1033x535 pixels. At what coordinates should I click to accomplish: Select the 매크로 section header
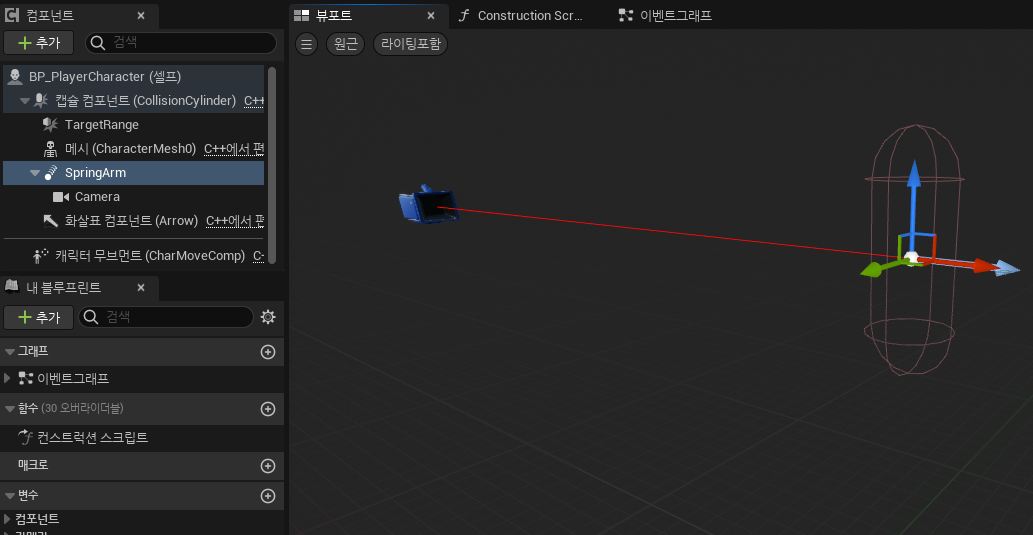142,466
